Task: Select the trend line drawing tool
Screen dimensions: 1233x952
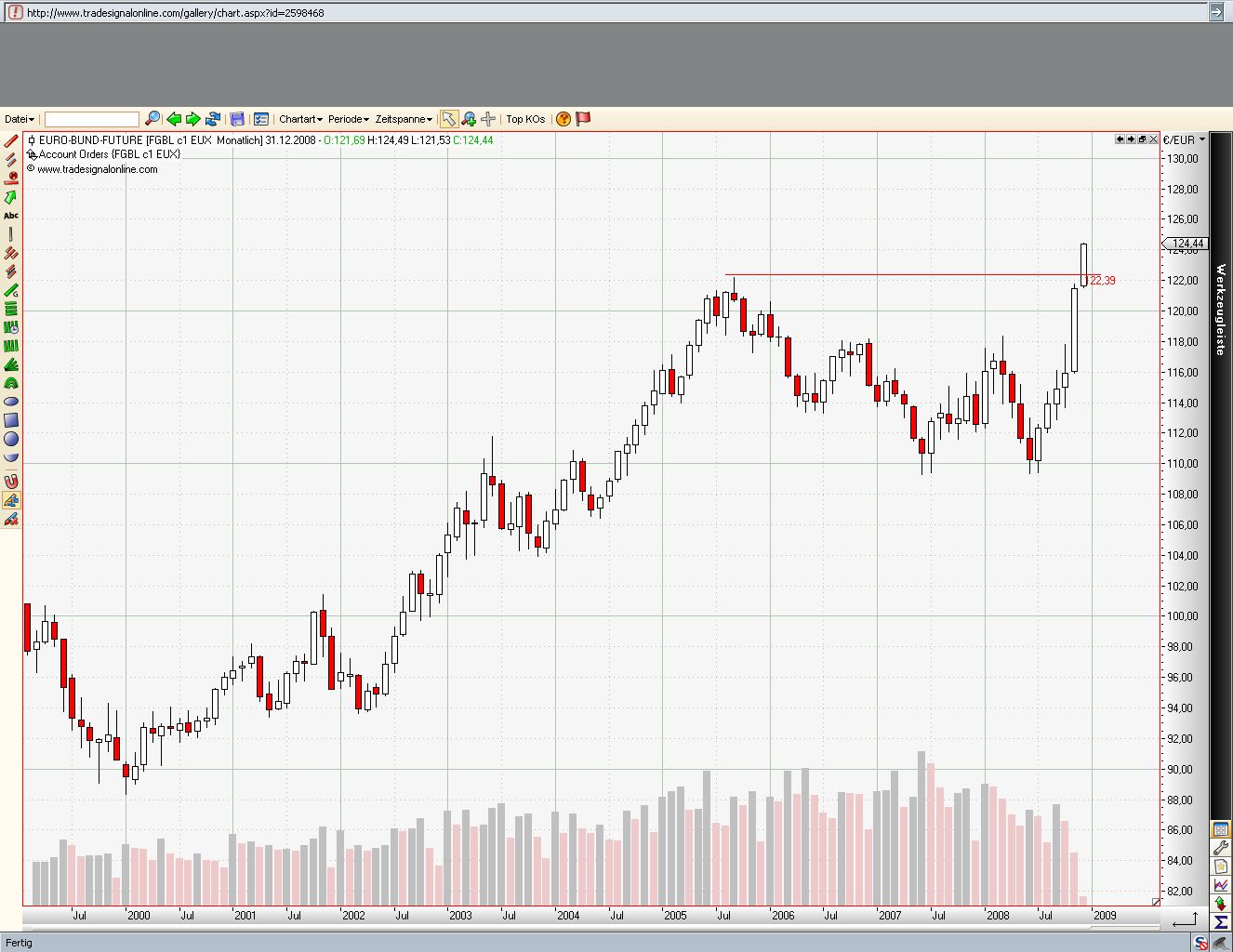Action: (x=11, y=140)
